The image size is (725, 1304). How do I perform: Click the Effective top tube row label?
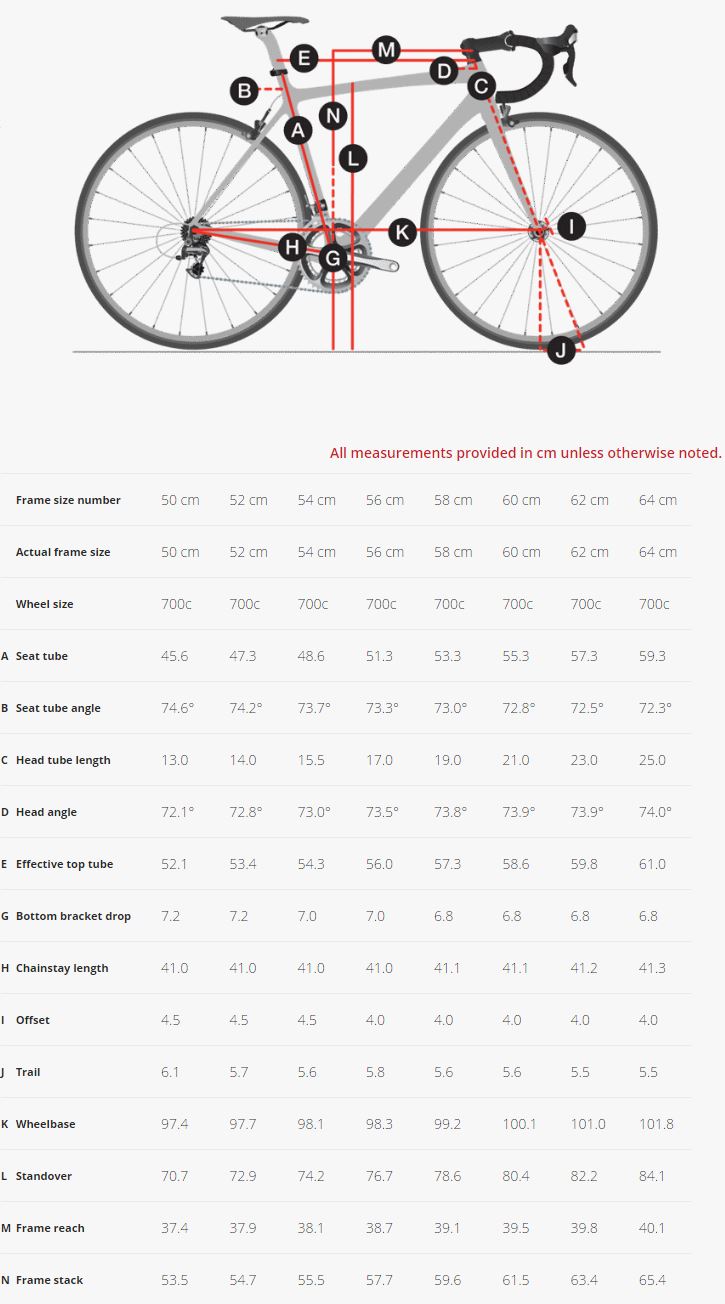[64, 864]
